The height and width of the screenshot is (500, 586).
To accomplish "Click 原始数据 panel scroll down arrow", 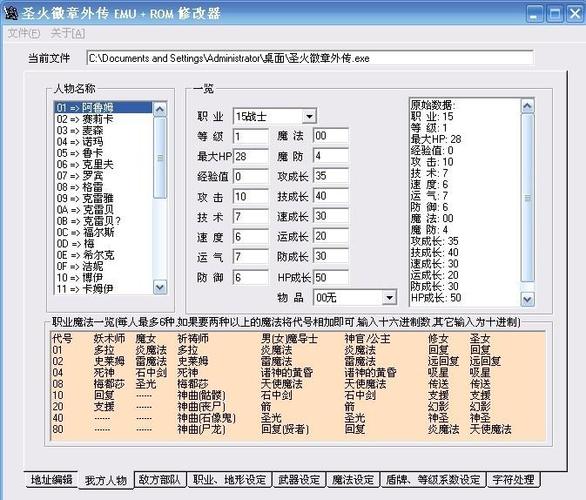I will tap(527, 299).
